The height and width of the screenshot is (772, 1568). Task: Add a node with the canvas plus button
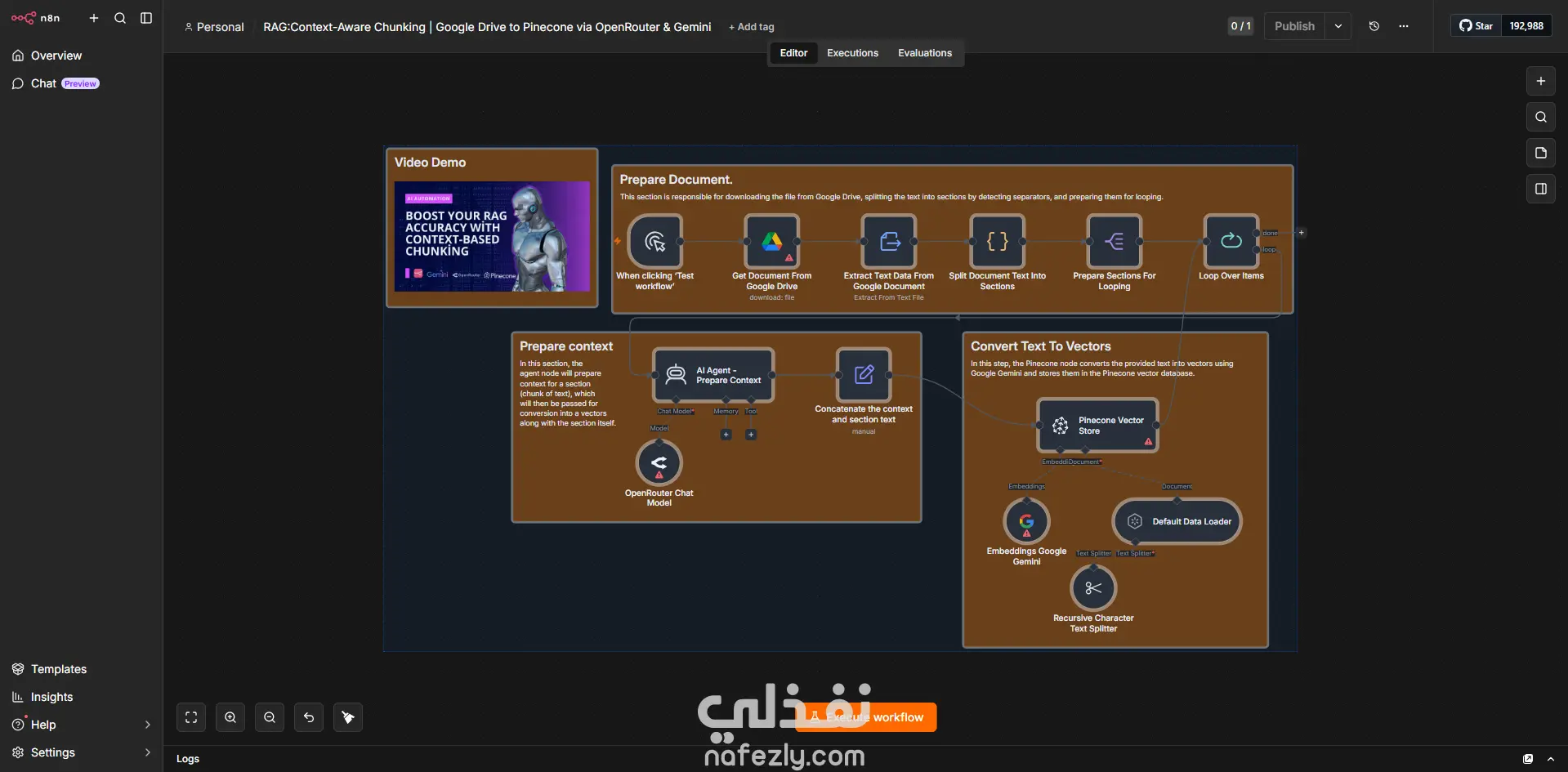pos(1541,81)
